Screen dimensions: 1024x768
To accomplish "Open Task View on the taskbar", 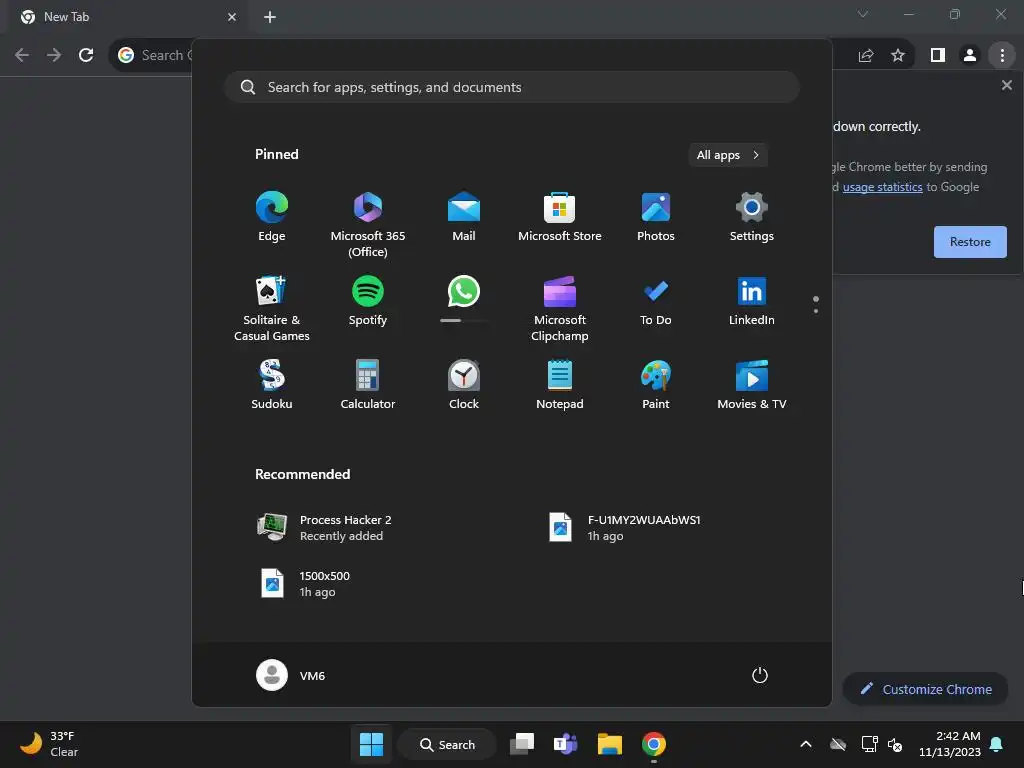I will click(522, 744).
